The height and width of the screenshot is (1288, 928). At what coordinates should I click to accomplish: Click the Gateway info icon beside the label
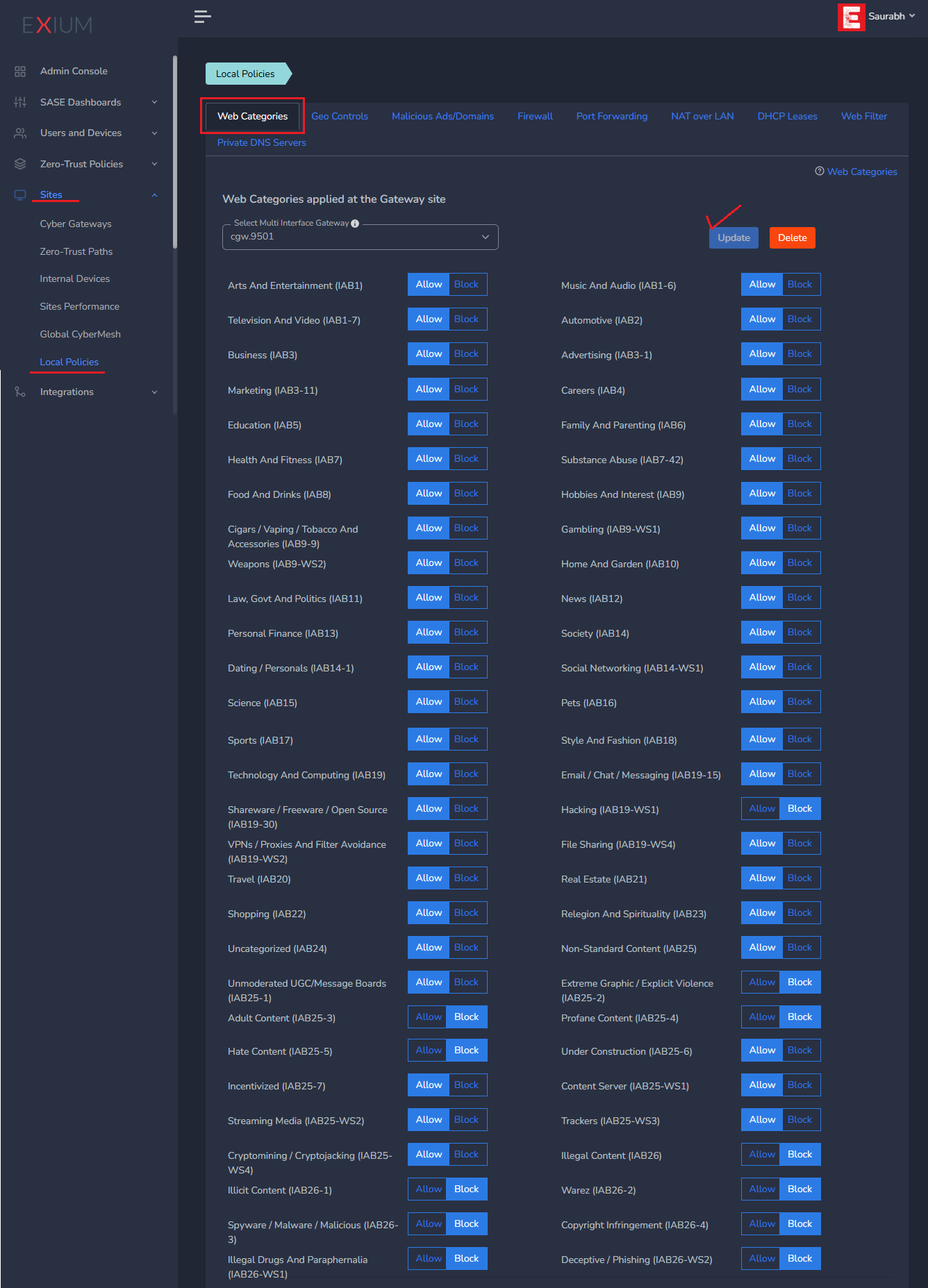(x=355, y=224)
